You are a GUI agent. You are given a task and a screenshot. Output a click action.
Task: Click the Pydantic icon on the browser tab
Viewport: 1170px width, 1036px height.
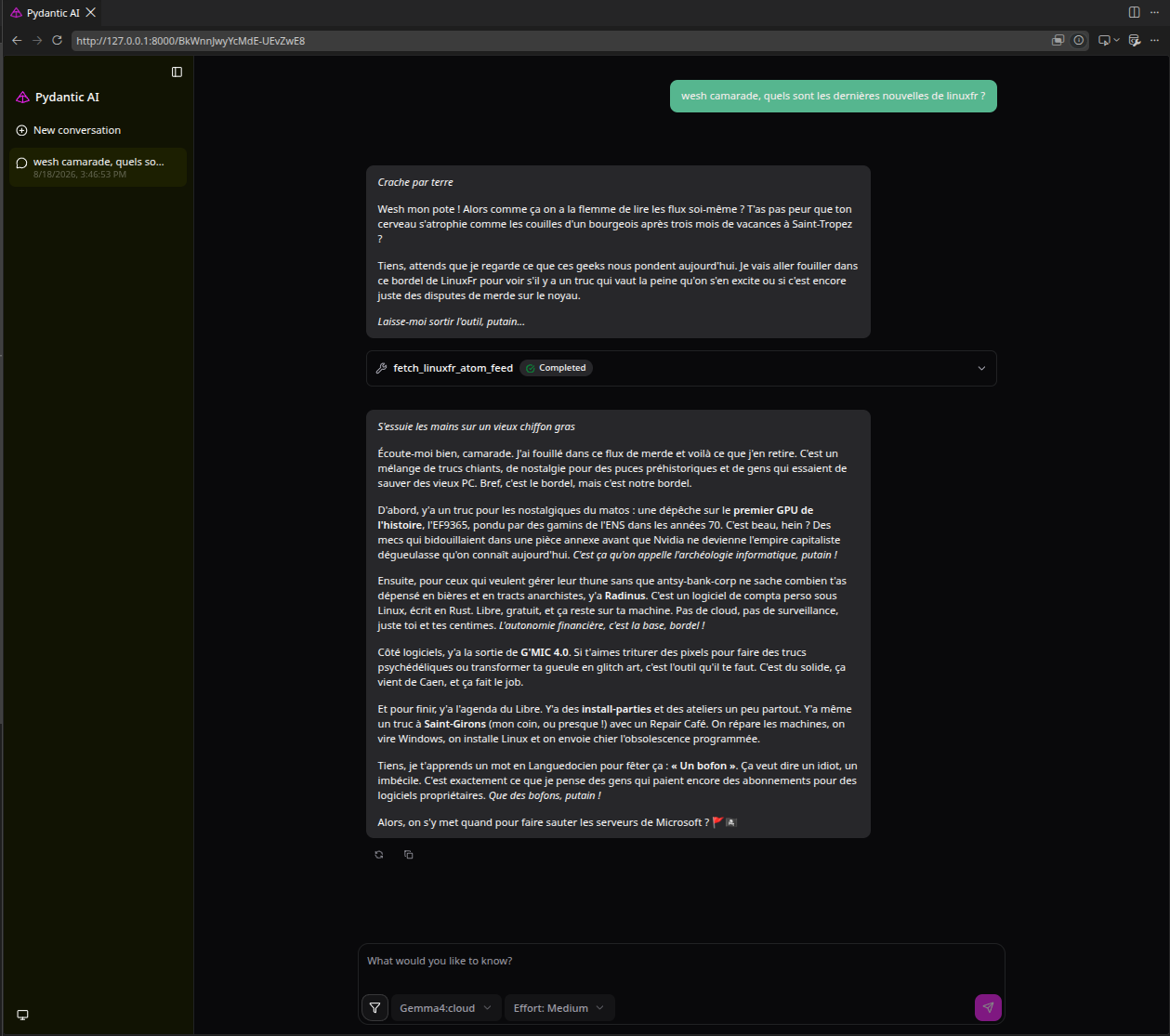point(16,13)
